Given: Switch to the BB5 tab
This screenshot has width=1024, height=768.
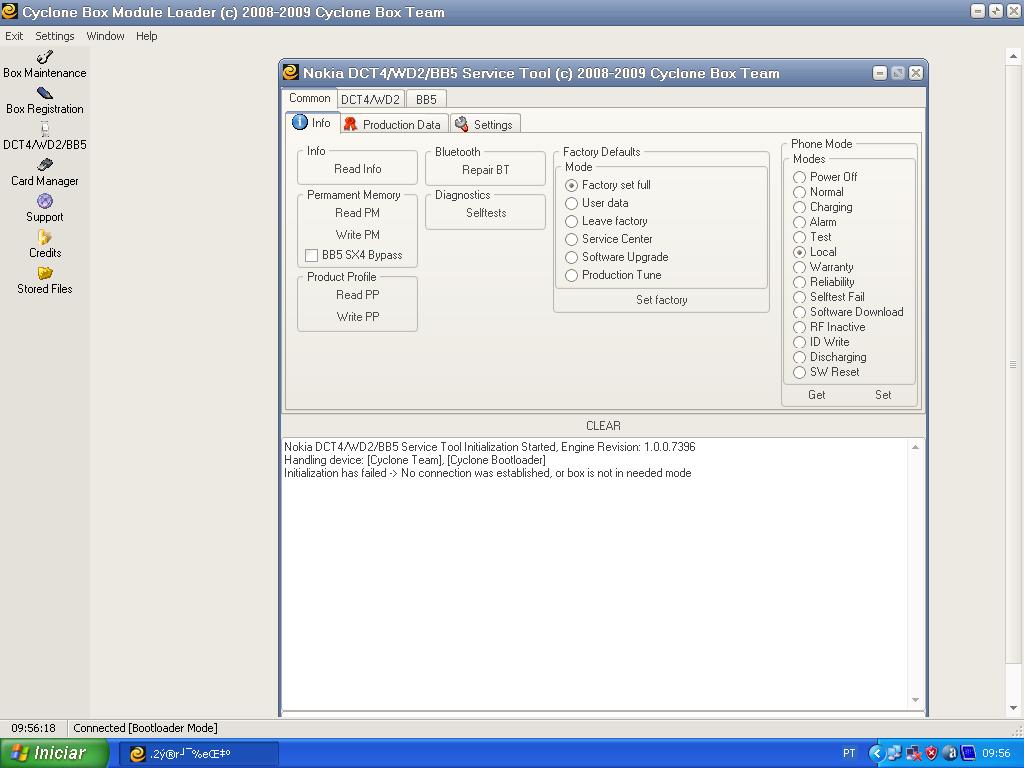Looking at the screenshot, I should coord(426,99).
